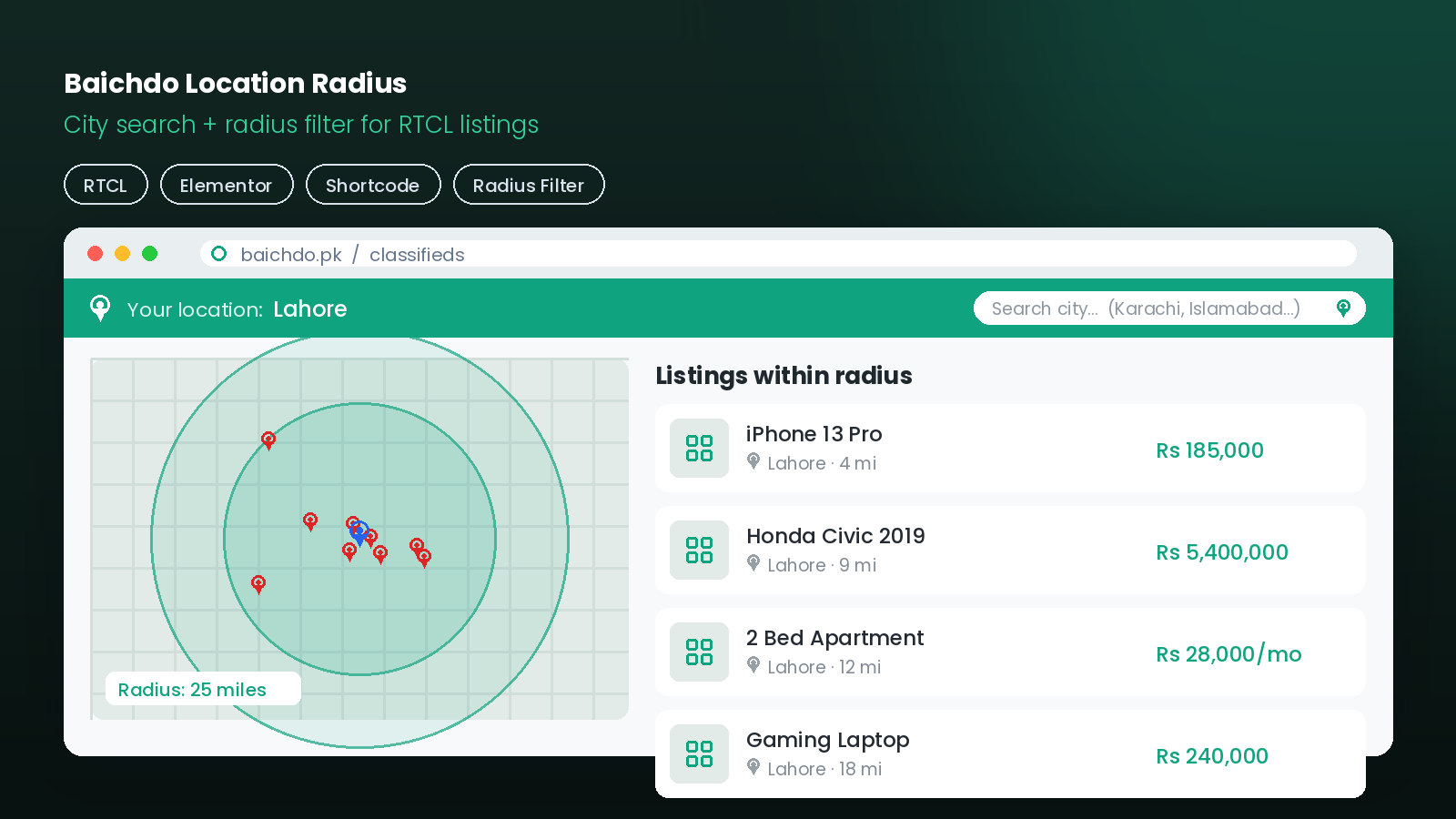The height and width of the screenshot is (819, 1456).
Task: Open the iPhone 13 Pro listing title
Action: 814,434
